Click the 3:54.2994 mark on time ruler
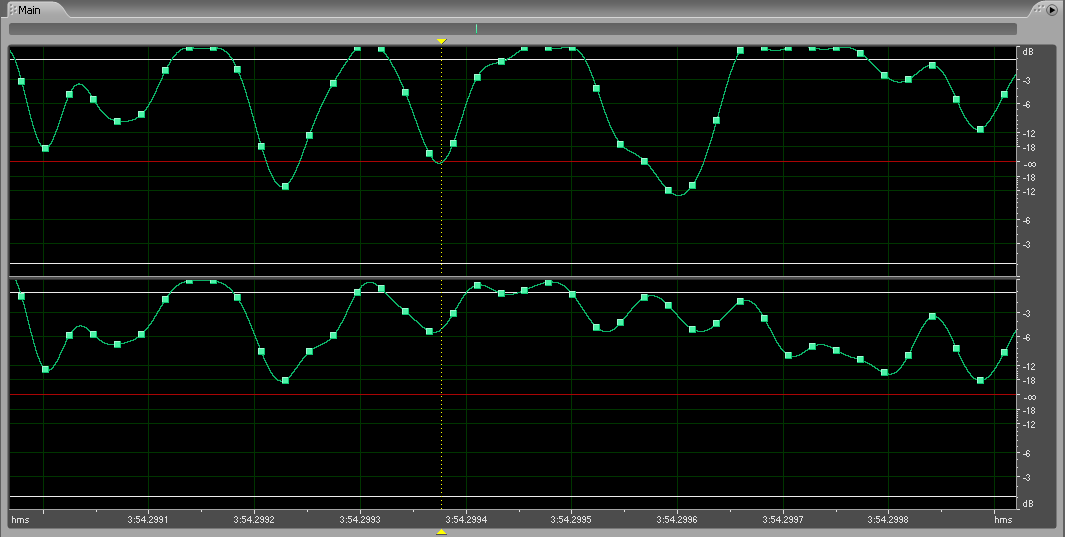Image resolution: width=1065 pixels, height=537 pixels. (x=466, y=519)
